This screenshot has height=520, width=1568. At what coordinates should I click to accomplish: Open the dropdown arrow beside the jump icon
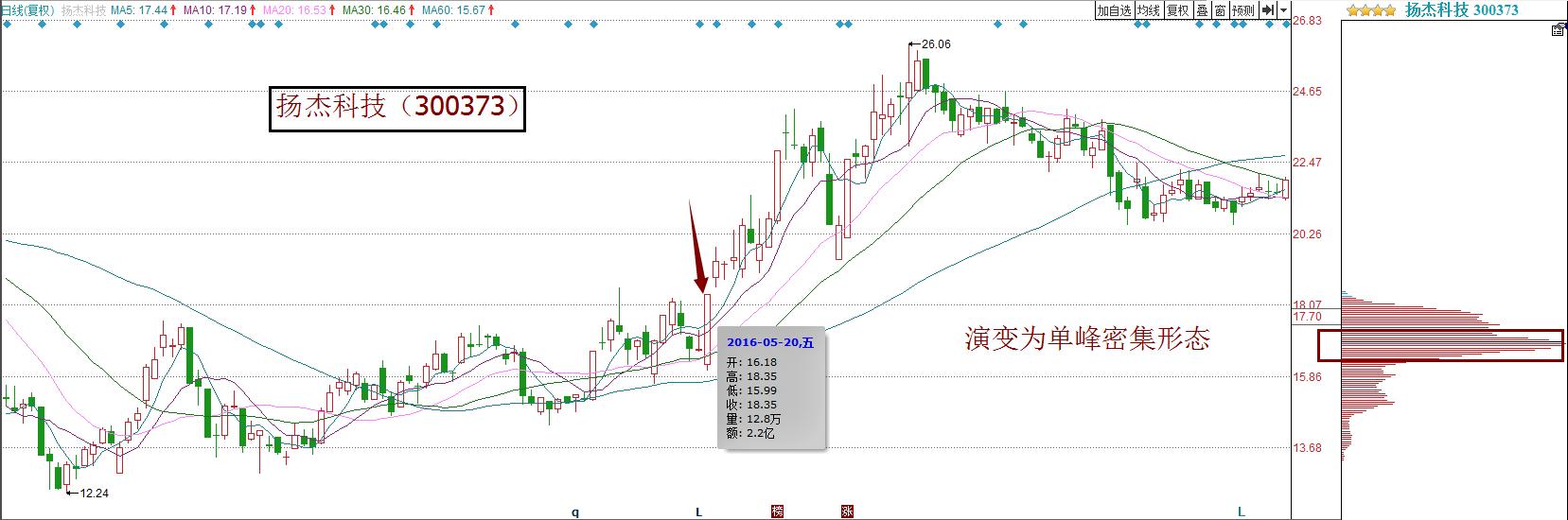(x=1284, y=10)
